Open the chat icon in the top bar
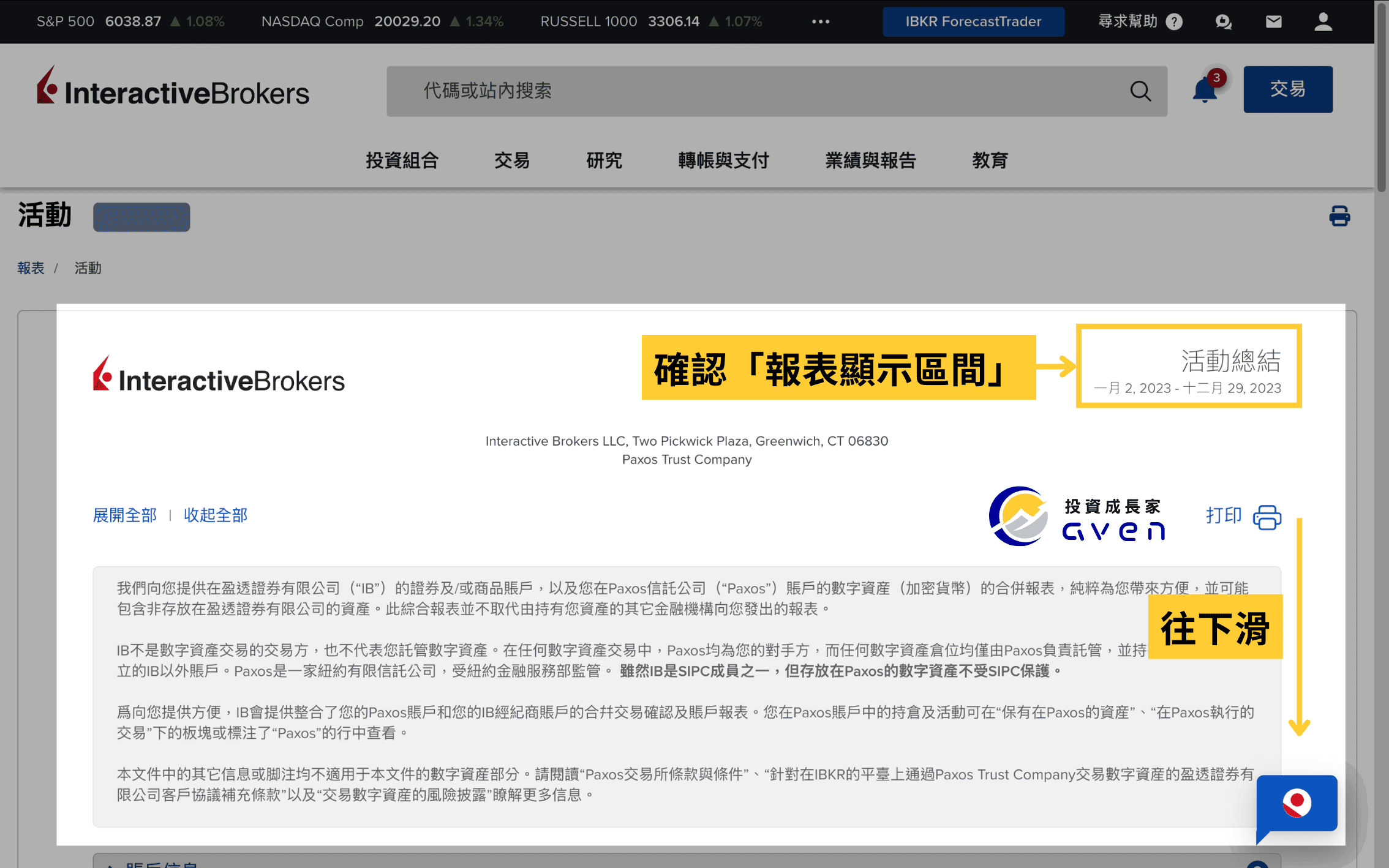The height and width of the screenshot is (868, 1389). (x=1224, y=21)
